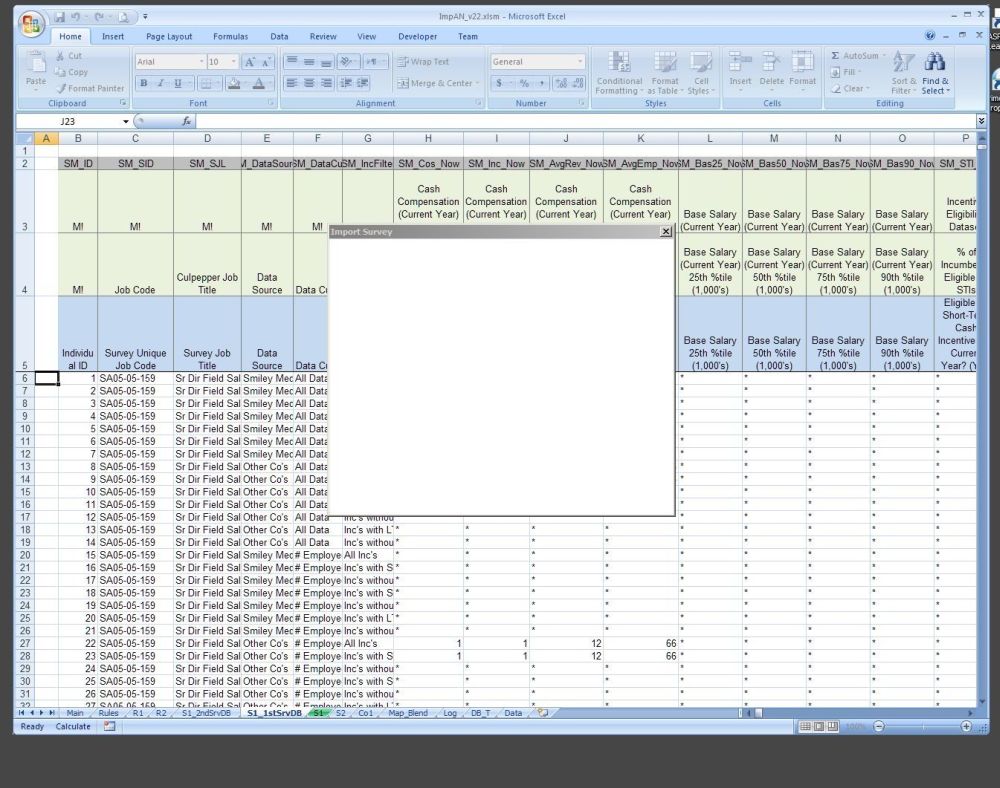
Task: Switch to the Formulas ribbon tab
Action: 230,36
